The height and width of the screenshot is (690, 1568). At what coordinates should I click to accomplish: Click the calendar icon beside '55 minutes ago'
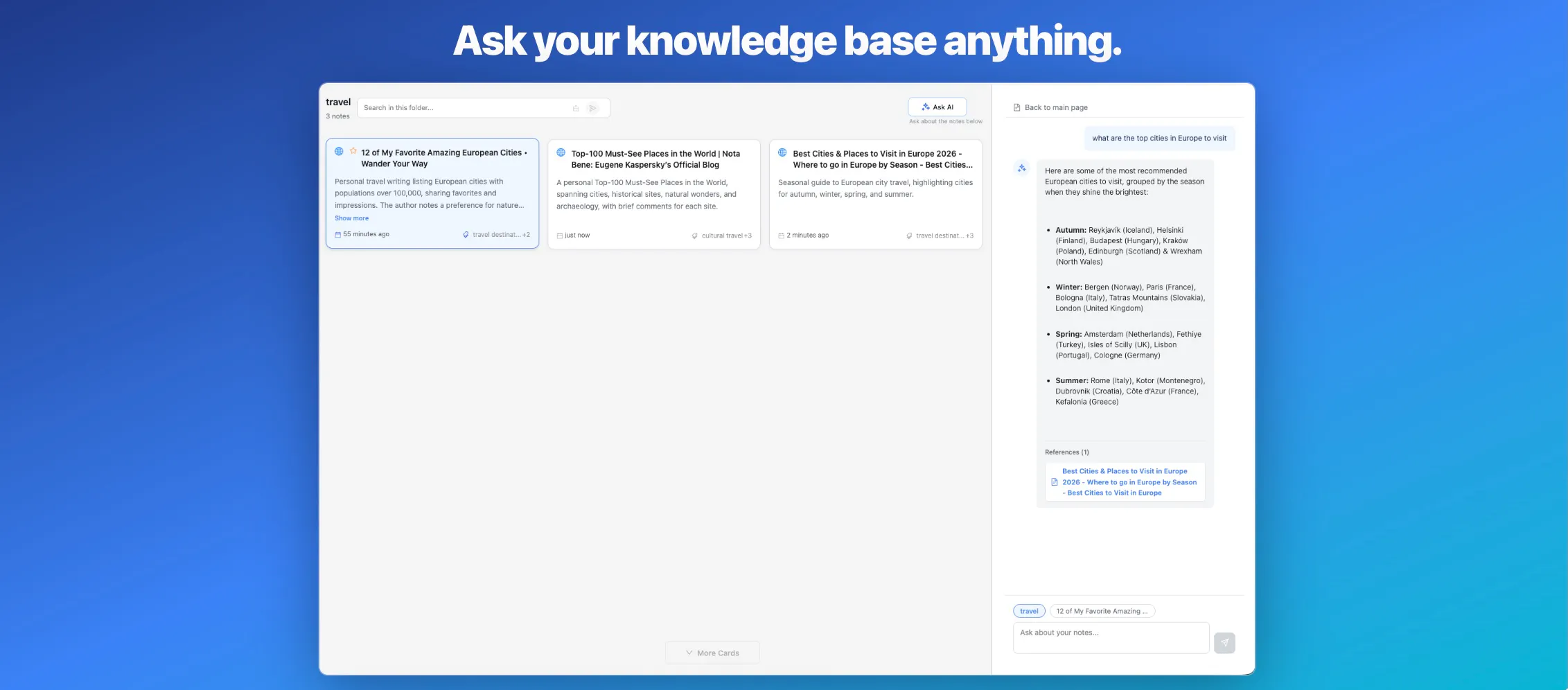pyautogui.click(x=337, y=235)
